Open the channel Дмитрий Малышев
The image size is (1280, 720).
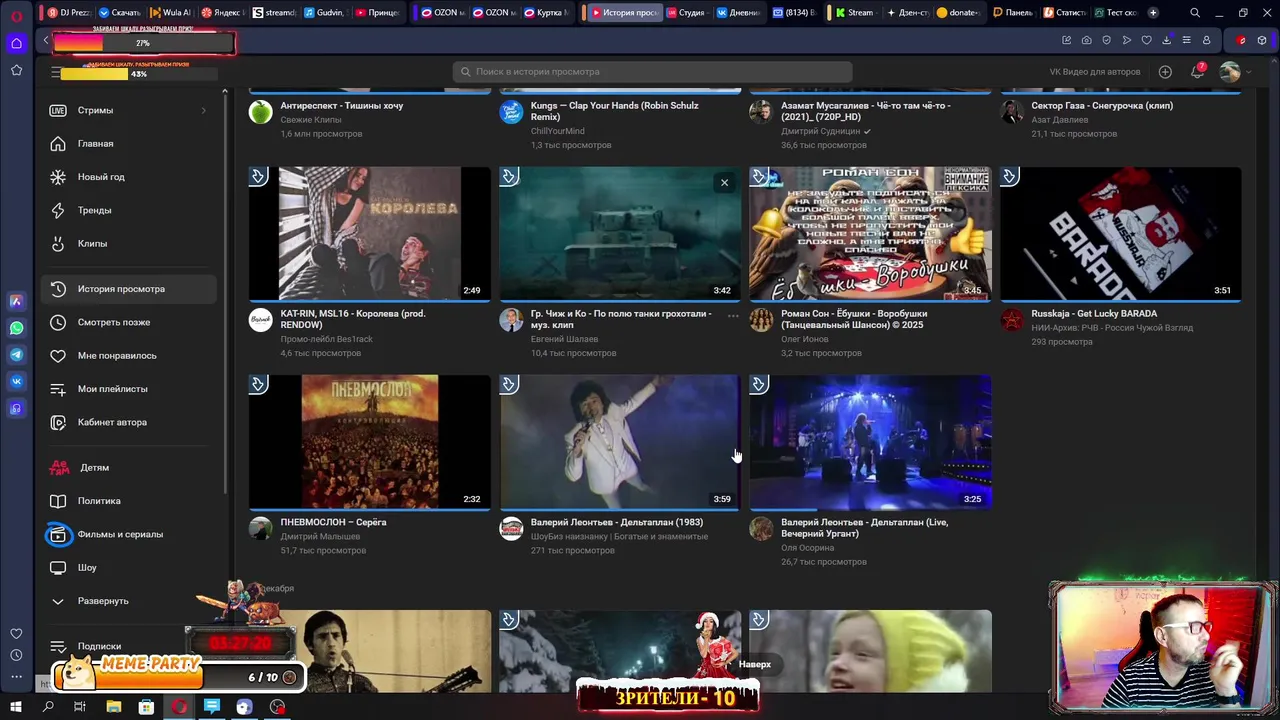[x=320, y=536]
